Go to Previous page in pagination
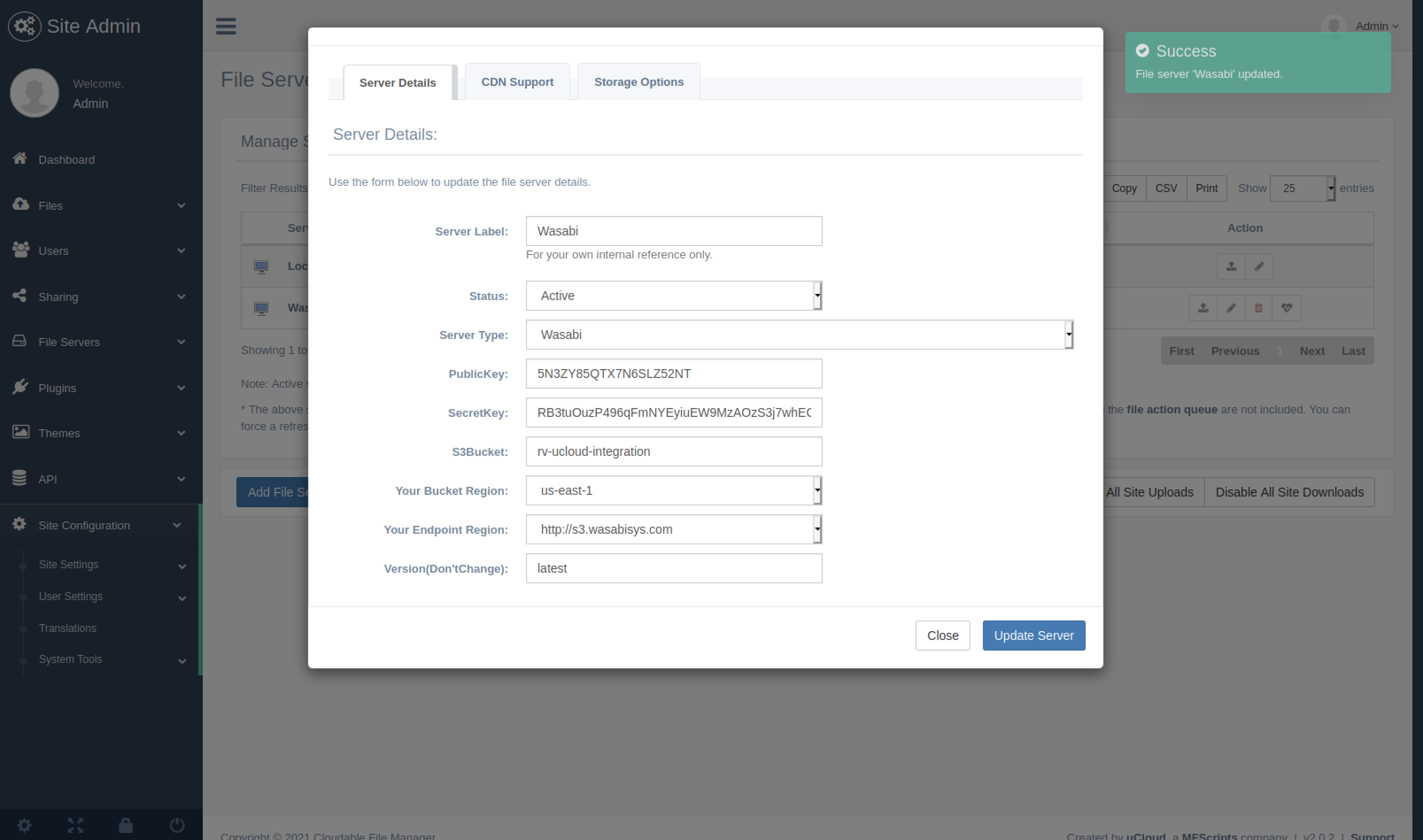This screenshot has height=840, width=1423. [1235, 351]
